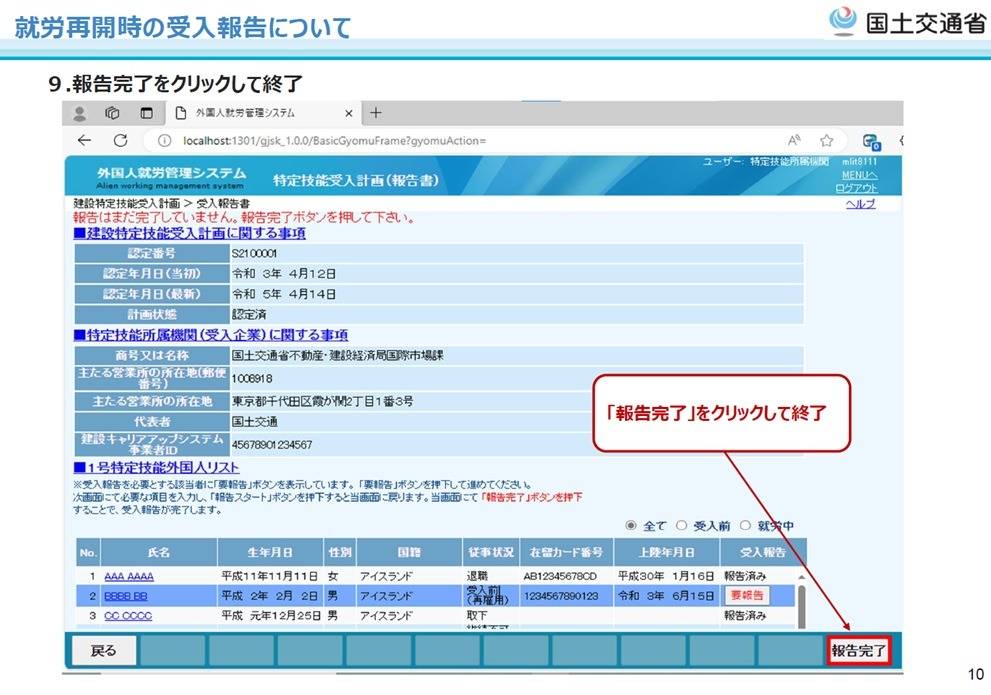
Task: Open the browser profile icon
Action: (81, 113)
